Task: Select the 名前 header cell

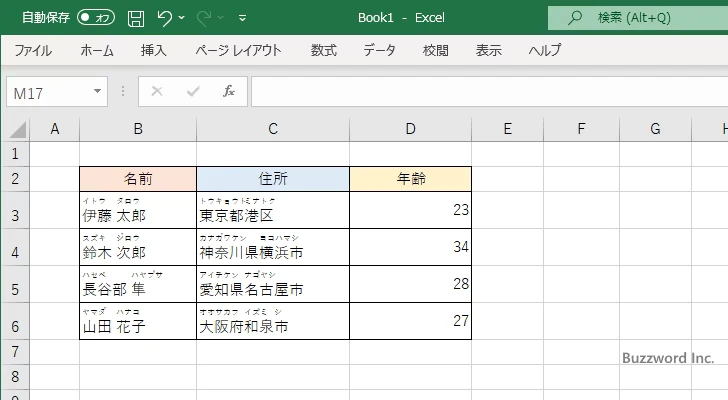Action: tap(138, 179)
